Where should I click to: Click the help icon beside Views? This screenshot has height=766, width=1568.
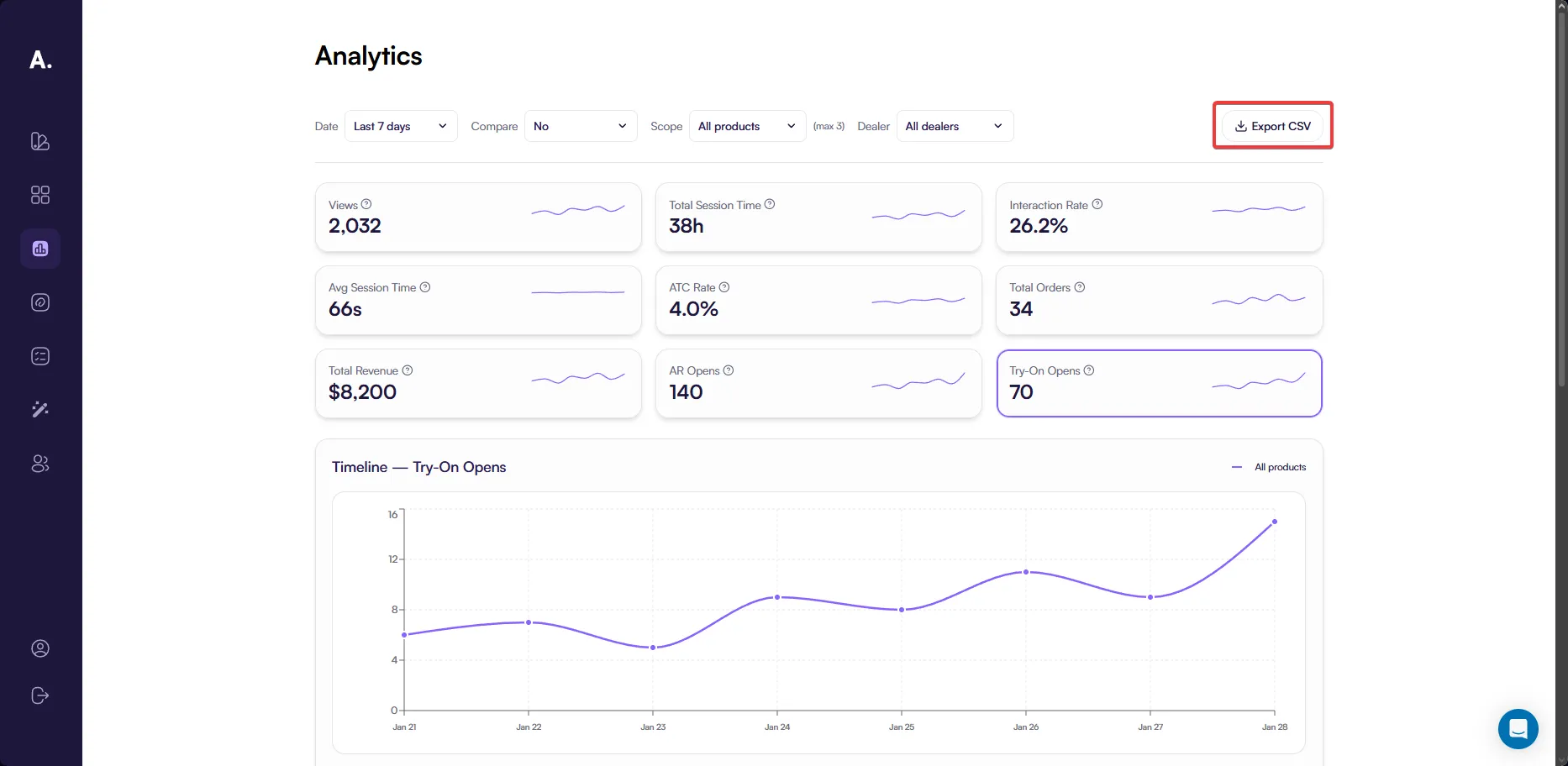click(x=366, y=204)
